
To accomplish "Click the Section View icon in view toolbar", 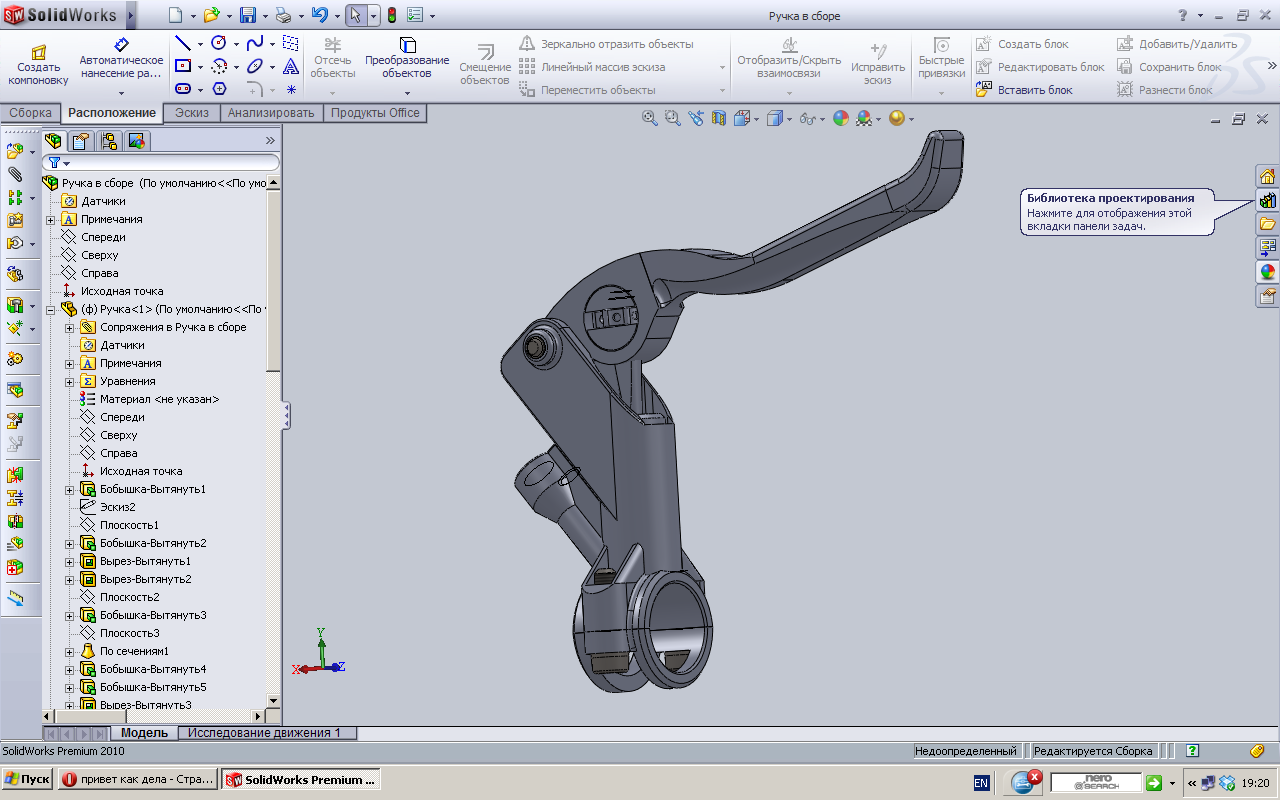I will [718, 118].
